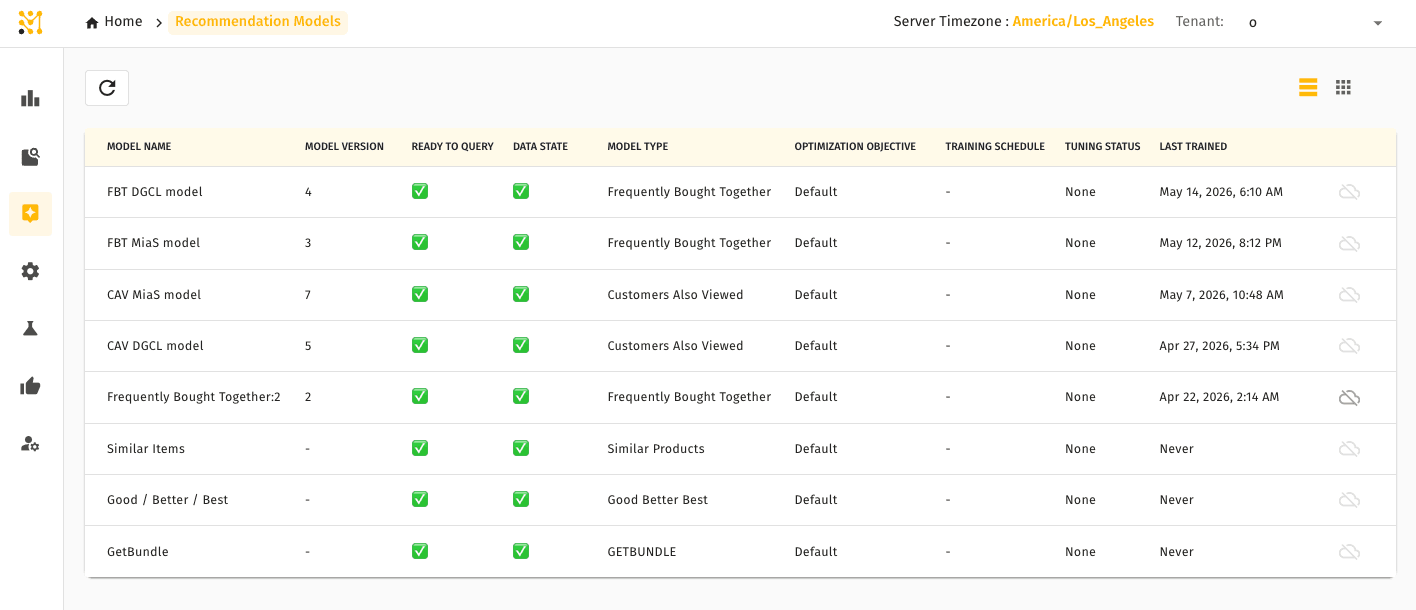
Task: Click cloud-off icon for Good / Better / Best
Action: tap(1349, 500)
